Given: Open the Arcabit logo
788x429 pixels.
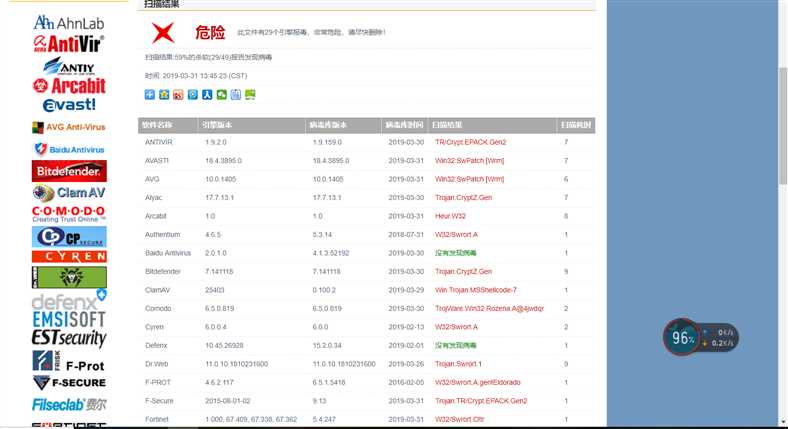Looking at the screenshot, I should [69, 86].
